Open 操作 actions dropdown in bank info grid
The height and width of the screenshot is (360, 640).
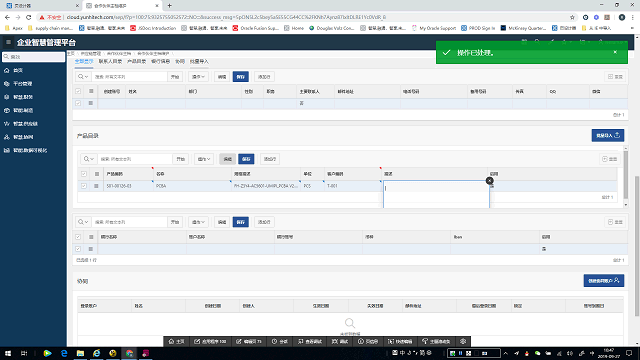pyautogui.click(x=198, y=222)
